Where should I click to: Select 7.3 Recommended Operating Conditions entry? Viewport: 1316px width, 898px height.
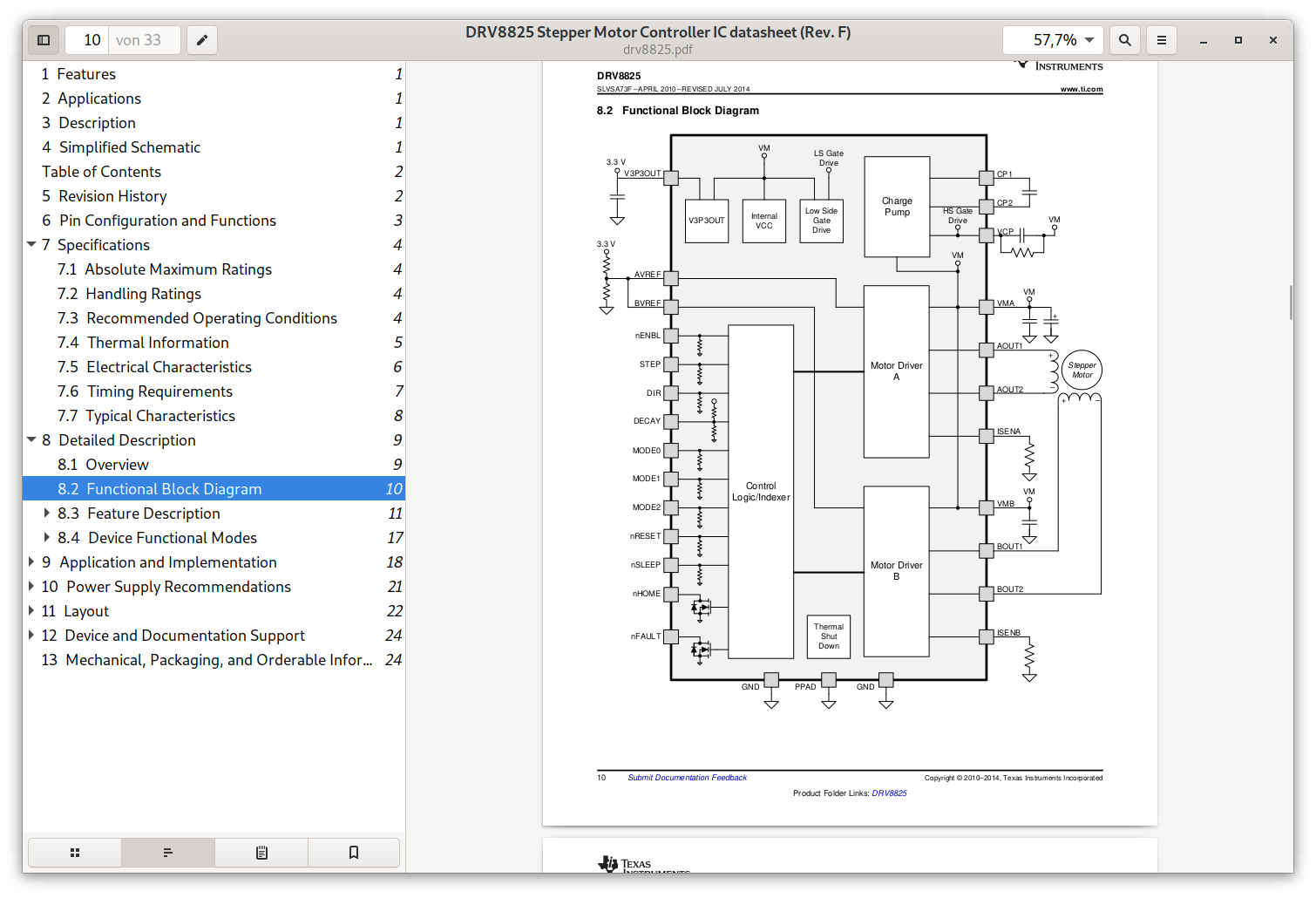(x=214, y=318)
